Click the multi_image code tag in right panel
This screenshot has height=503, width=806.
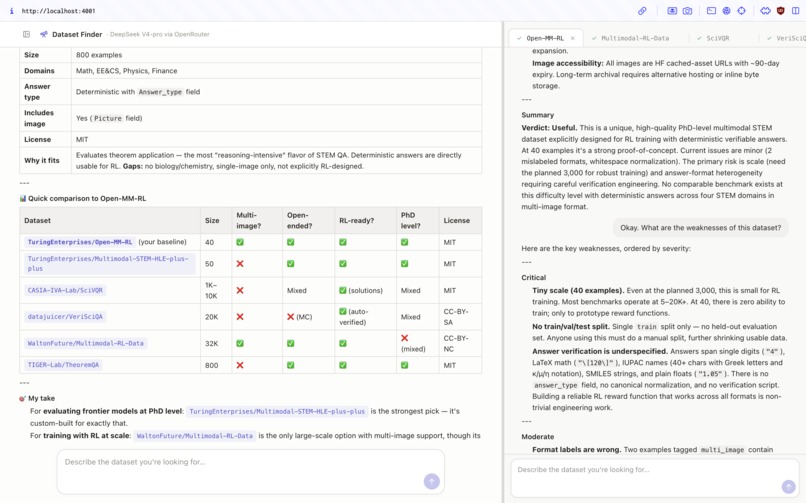(723, 450)
